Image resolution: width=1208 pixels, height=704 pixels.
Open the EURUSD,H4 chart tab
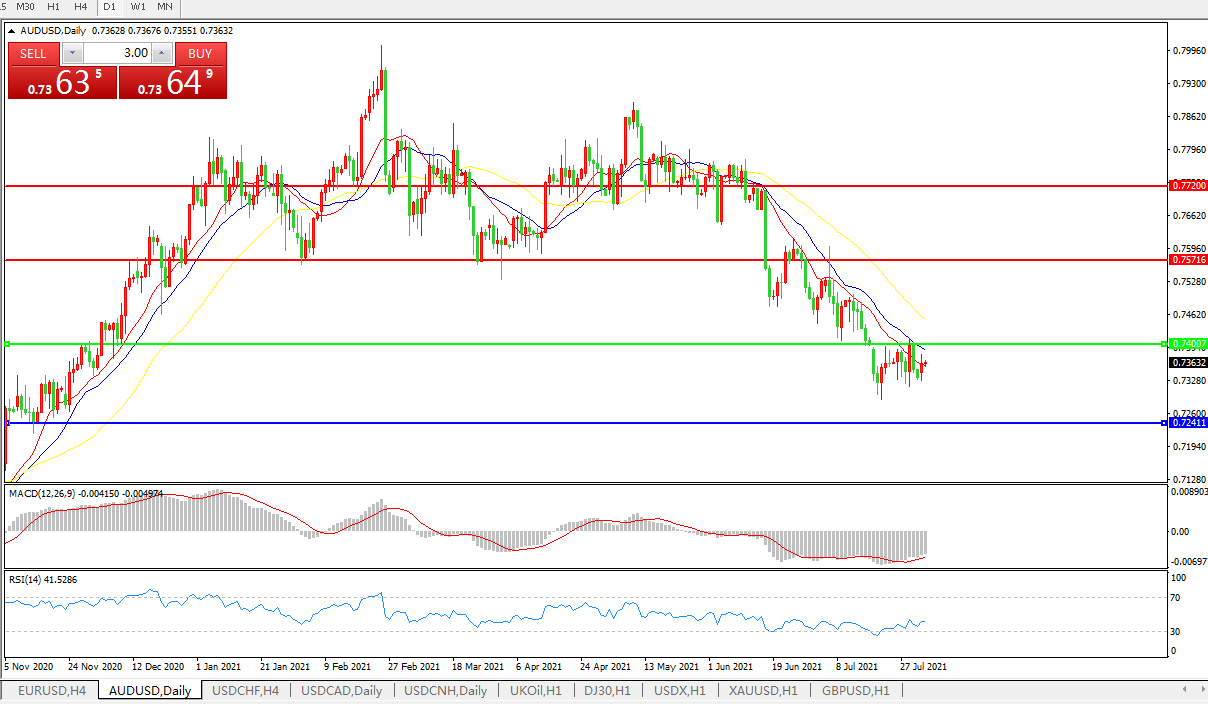tap(51, 691)
